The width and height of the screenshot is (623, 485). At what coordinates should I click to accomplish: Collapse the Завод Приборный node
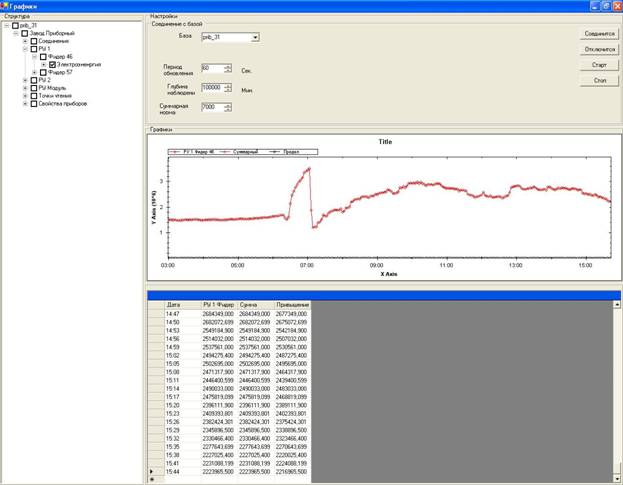point(16,33)
